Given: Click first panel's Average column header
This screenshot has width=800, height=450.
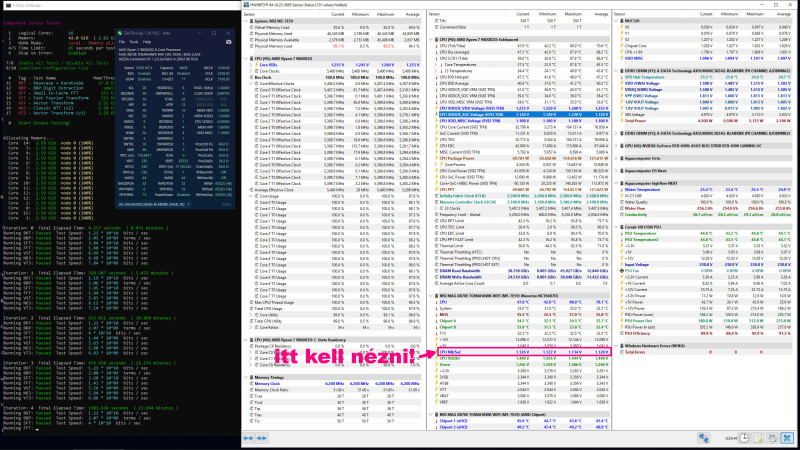Looking at the screenshot, I should tap(412, 14).
